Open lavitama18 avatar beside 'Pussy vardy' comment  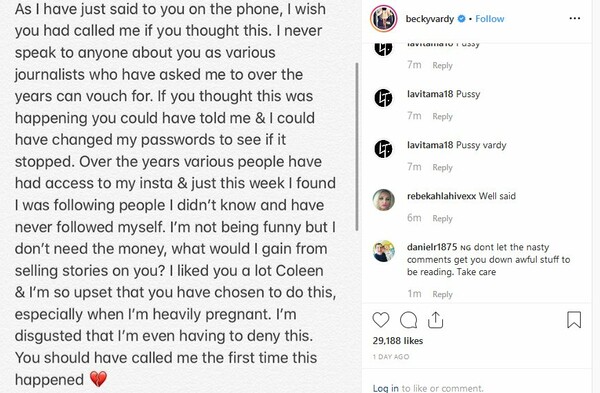click(x=383, y=149)
